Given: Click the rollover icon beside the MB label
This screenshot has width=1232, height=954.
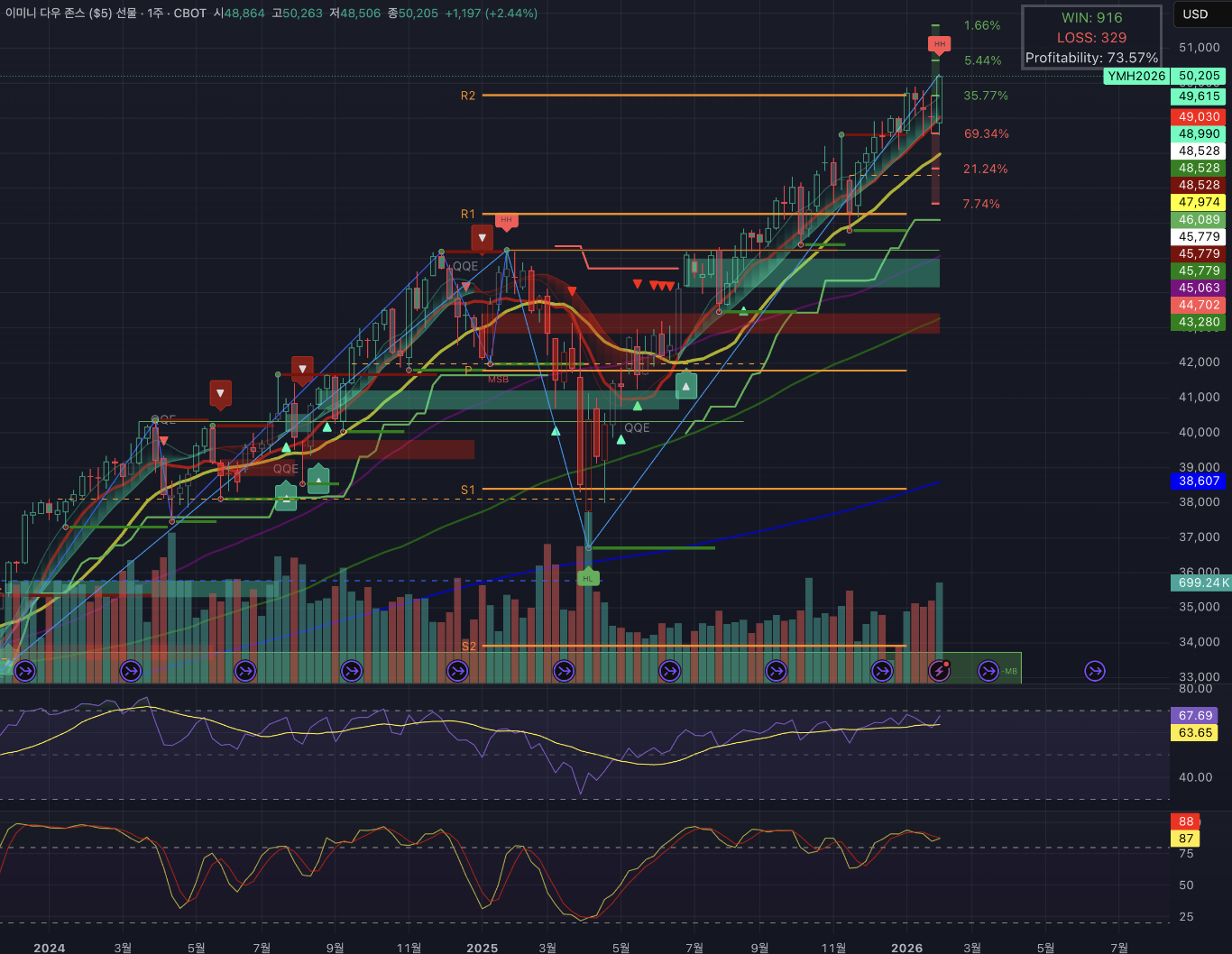Looking at the screenshot, I should 988,670.
